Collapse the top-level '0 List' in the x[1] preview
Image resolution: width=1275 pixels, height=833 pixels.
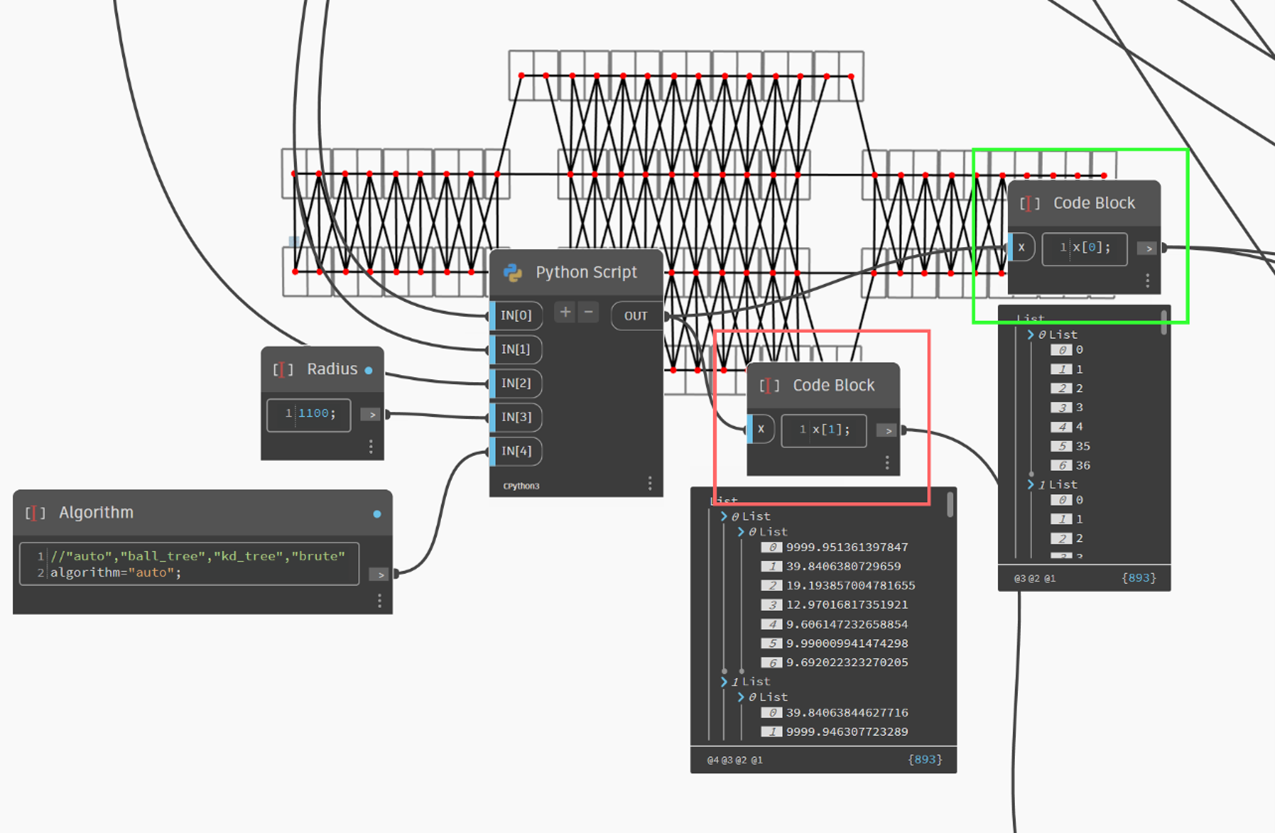tap(724, 517)
